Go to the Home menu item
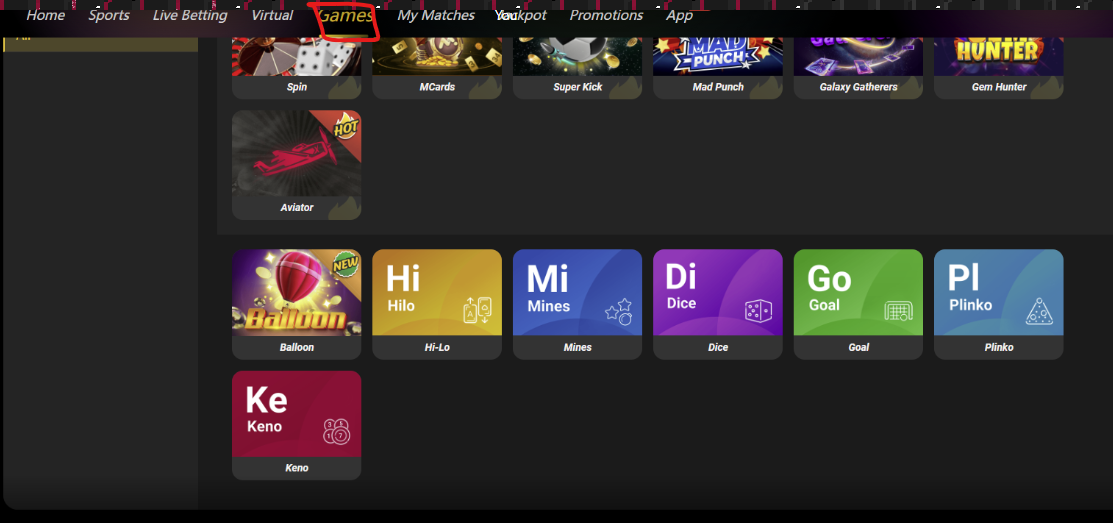Screen dimensions: 1113x523 [x=46, y=15]
